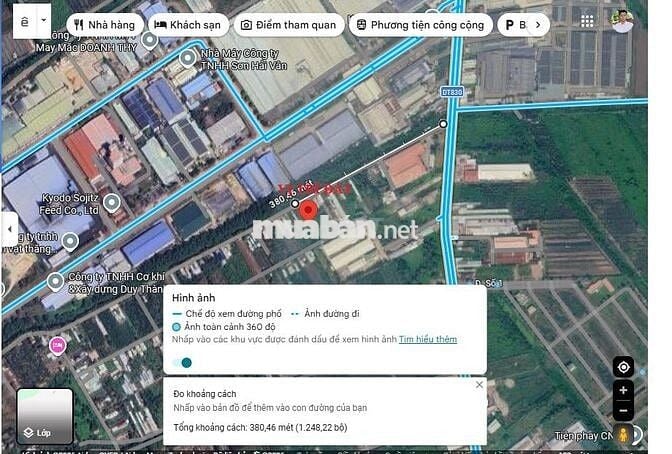Image resolution: width=672 pixels, height=454 pixels.
Task: Click the Nhà hàng category chip
Action: tap(105, 25)
